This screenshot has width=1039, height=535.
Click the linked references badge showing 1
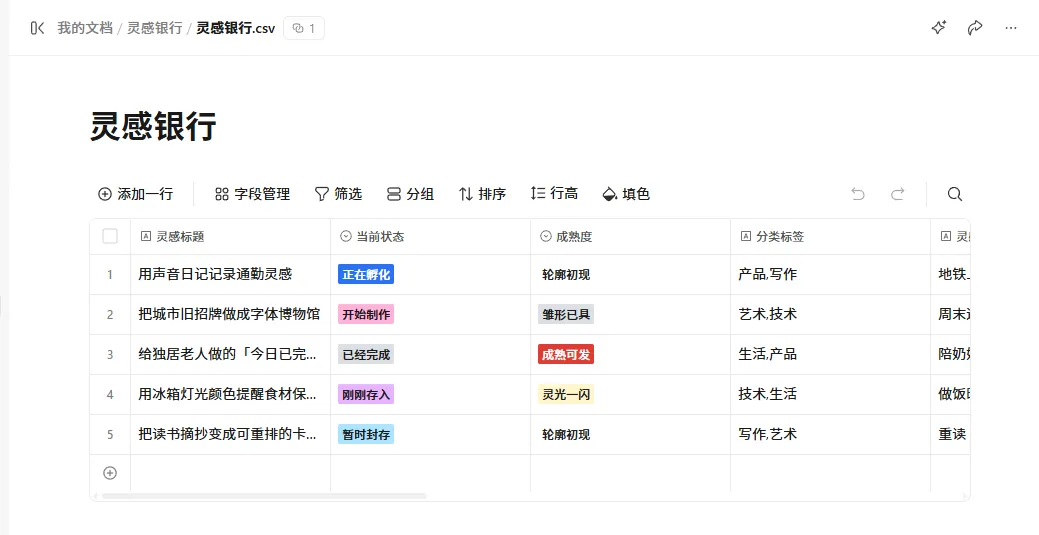pyautogui.click(x=304, y=28)
